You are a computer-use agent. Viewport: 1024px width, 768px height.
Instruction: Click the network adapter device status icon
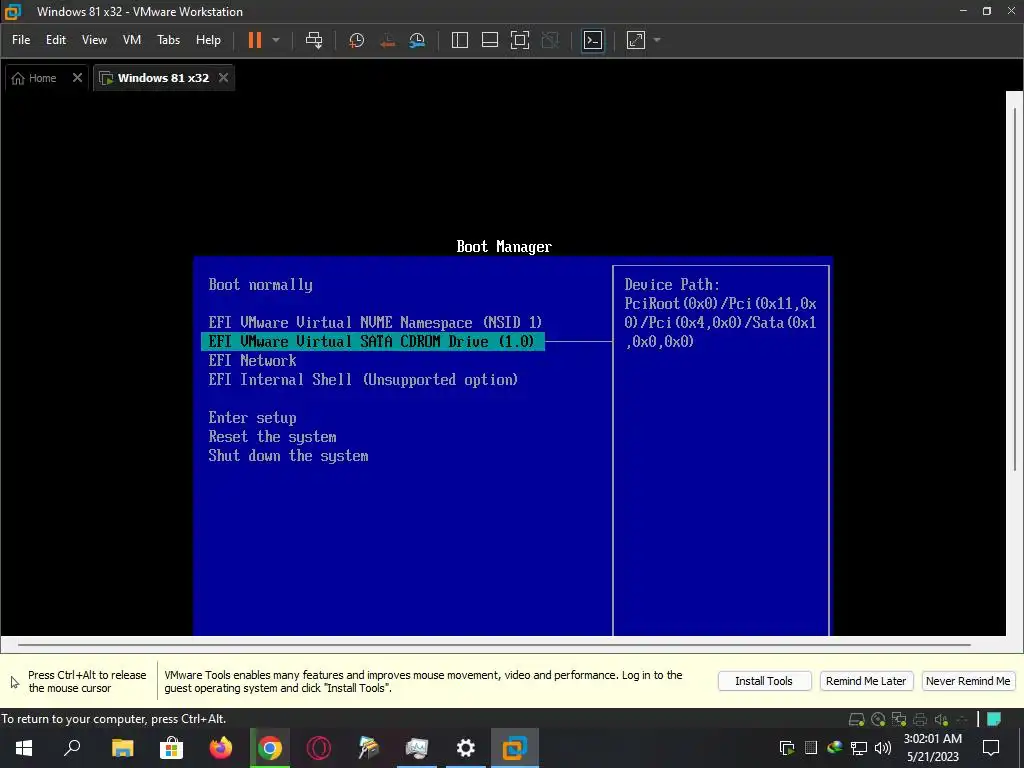pyautogui.click(x=899, y=720)
